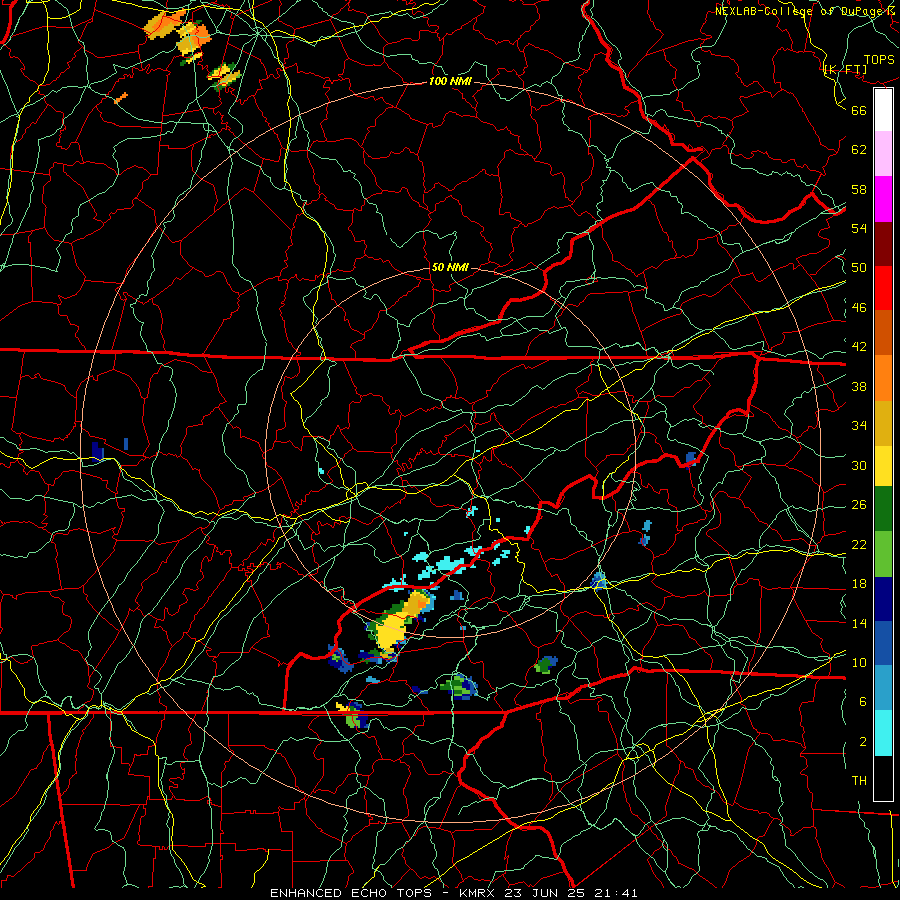Click legend value "66"
Screen dimensions: 900x900
click(x=859, y=110)
